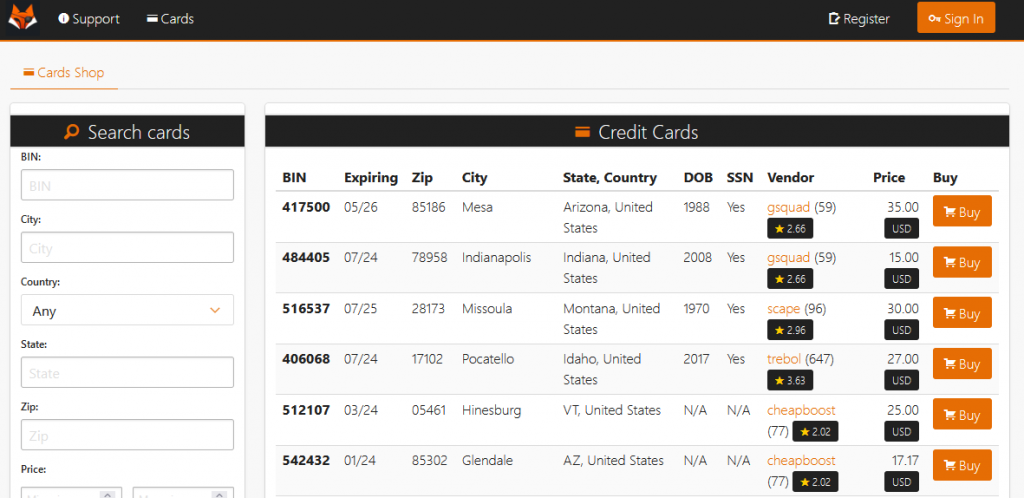
Task: Click the magnifier icon in Search cards header
Action: [x=72, y=132]
